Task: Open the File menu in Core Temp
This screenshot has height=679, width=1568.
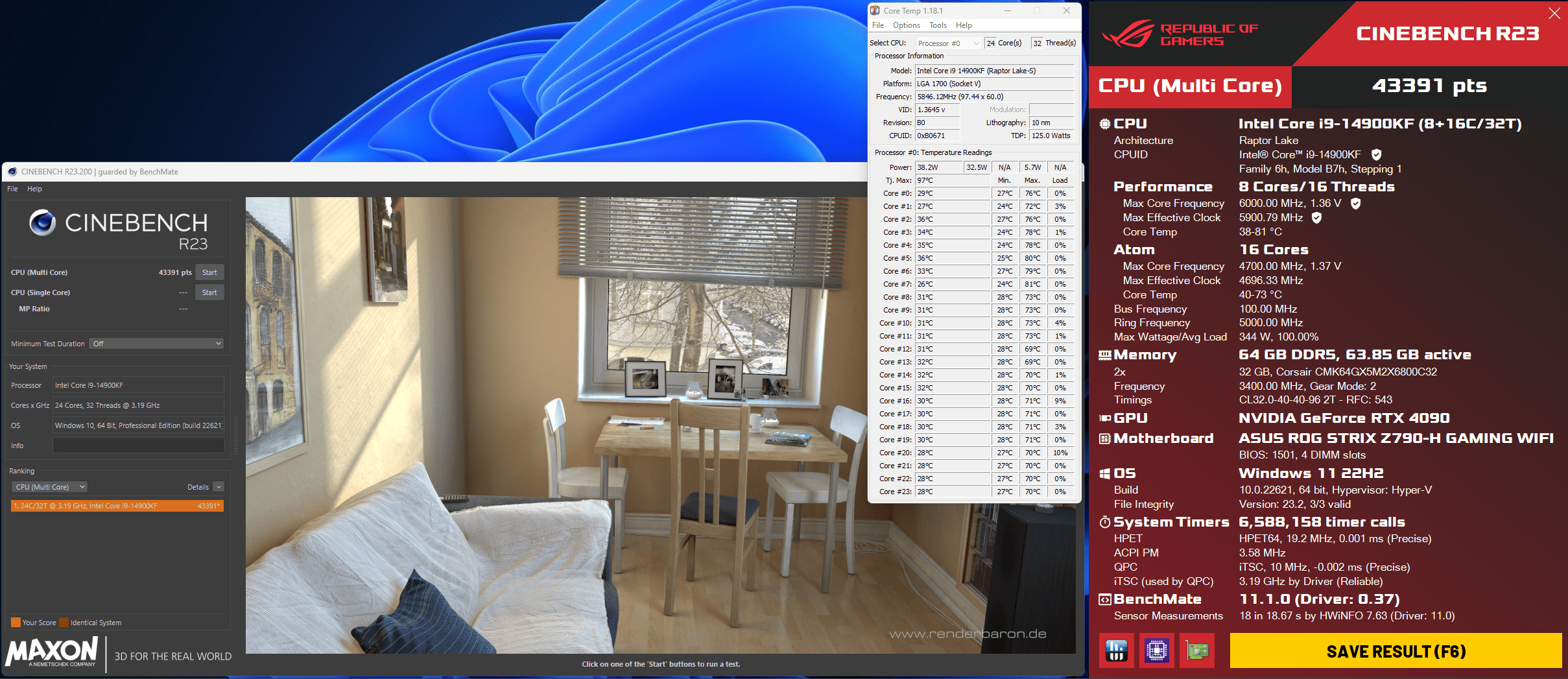Action: pos(878,25)
